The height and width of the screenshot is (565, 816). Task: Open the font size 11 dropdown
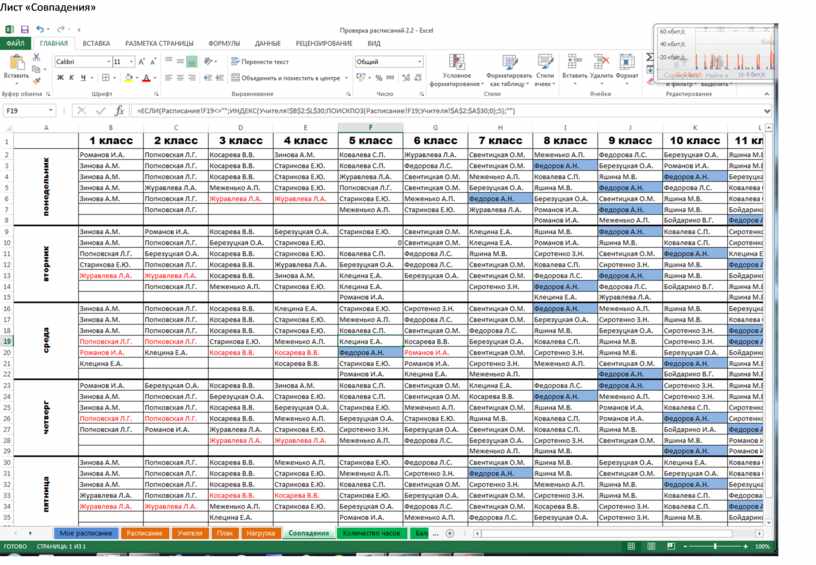tap(131, 62)
